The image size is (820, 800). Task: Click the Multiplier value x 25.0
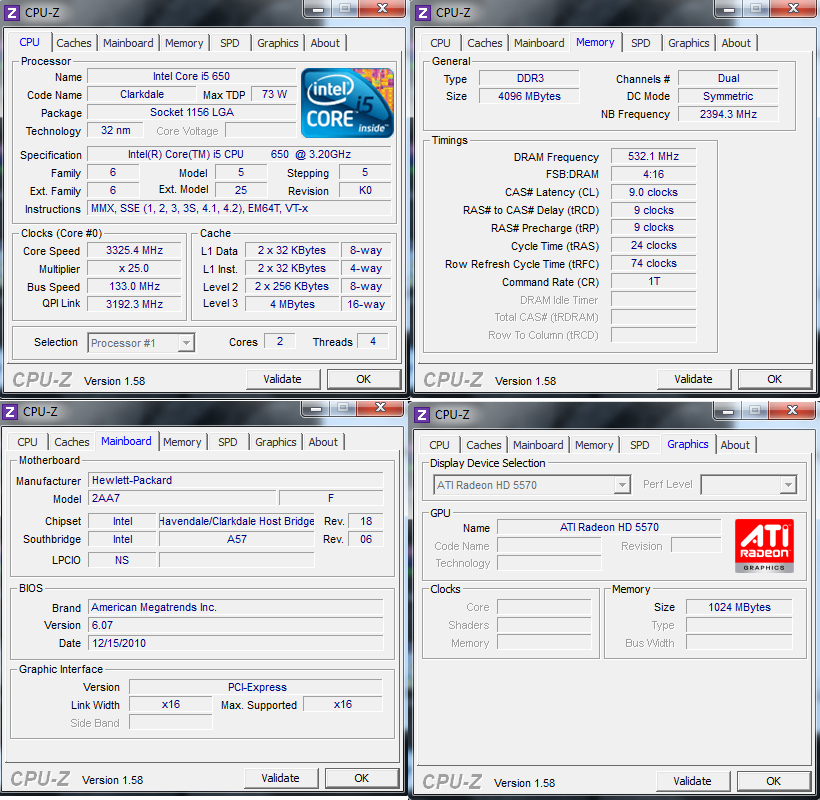coord(134,269)
